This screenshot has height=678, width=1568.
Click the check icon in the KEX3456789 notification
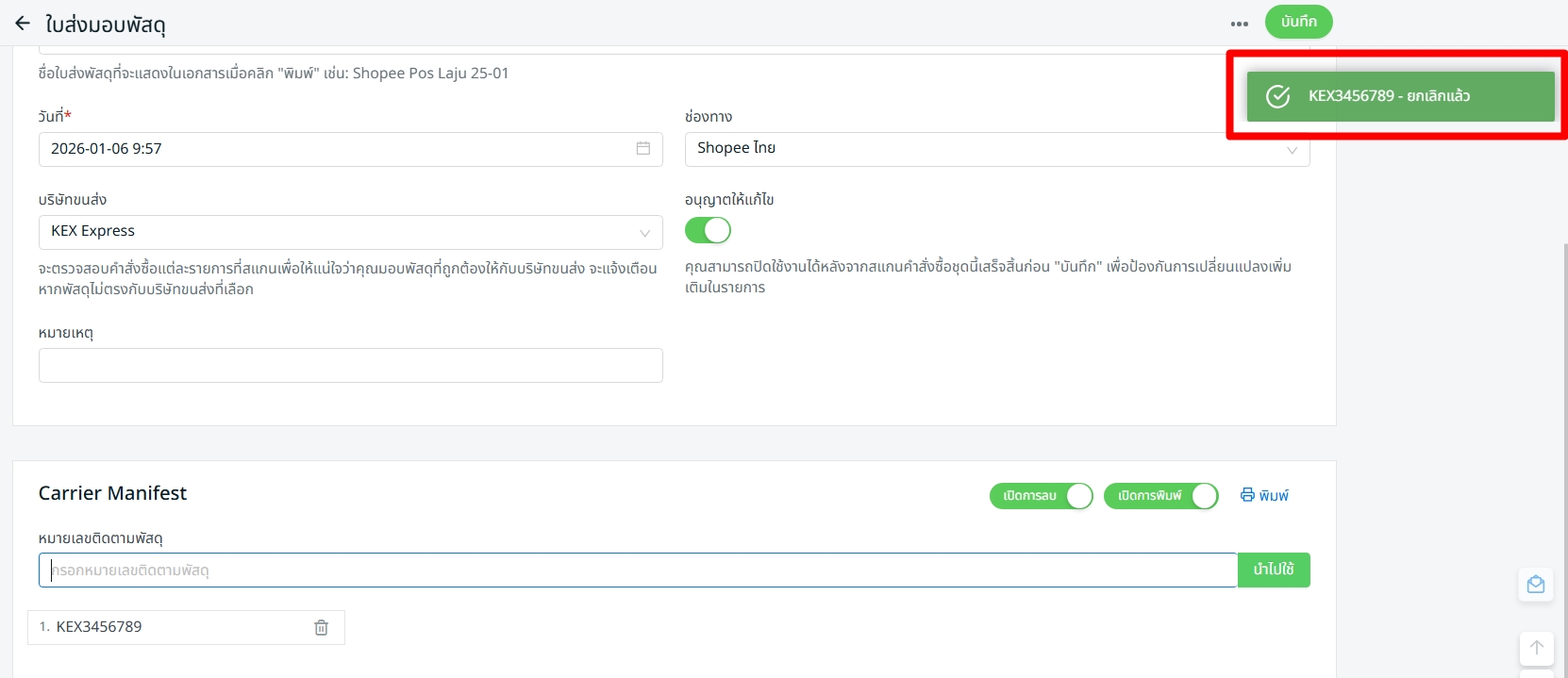[1277, 96]
